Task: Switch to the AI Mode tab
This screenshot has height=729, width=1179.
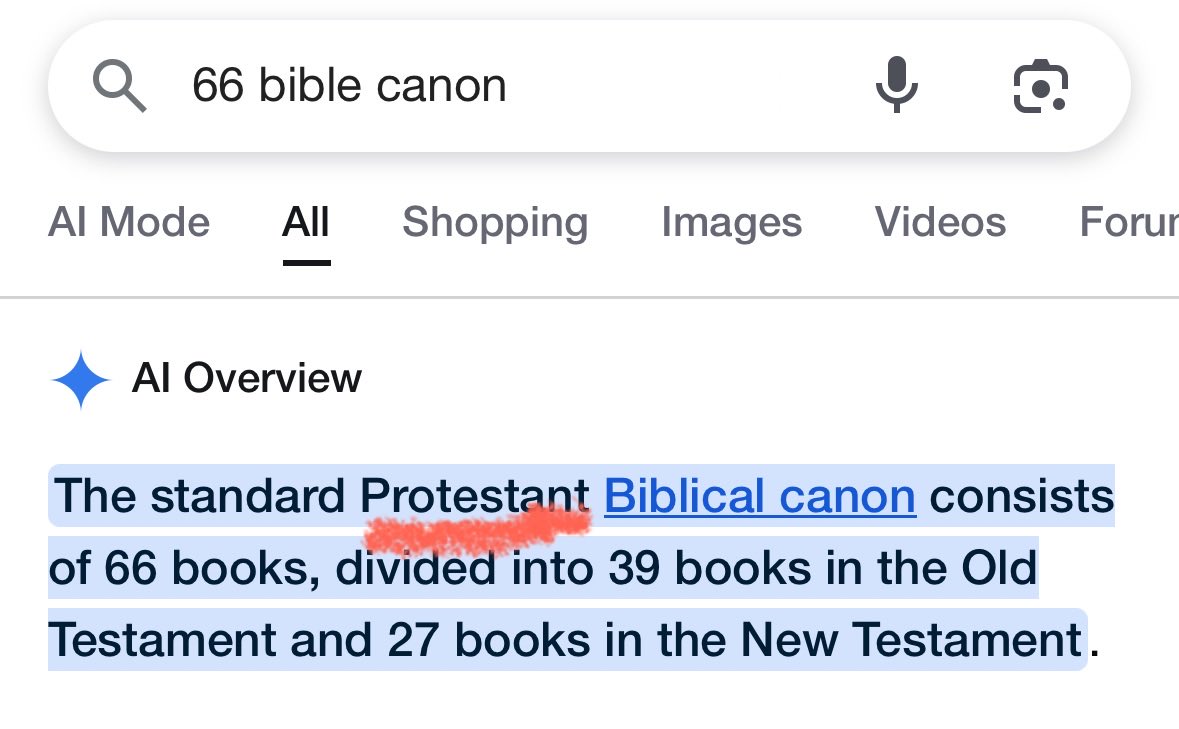Action: click(129, 222)
